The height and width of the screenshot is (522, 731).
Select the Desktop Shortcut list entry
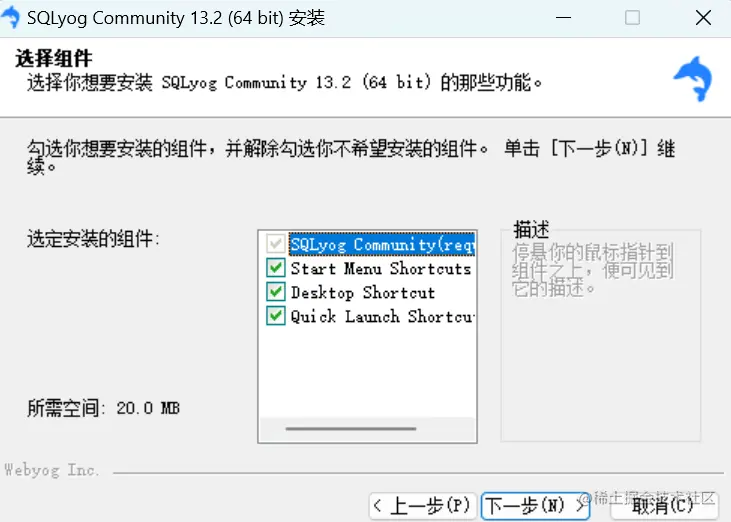(363, 293)
